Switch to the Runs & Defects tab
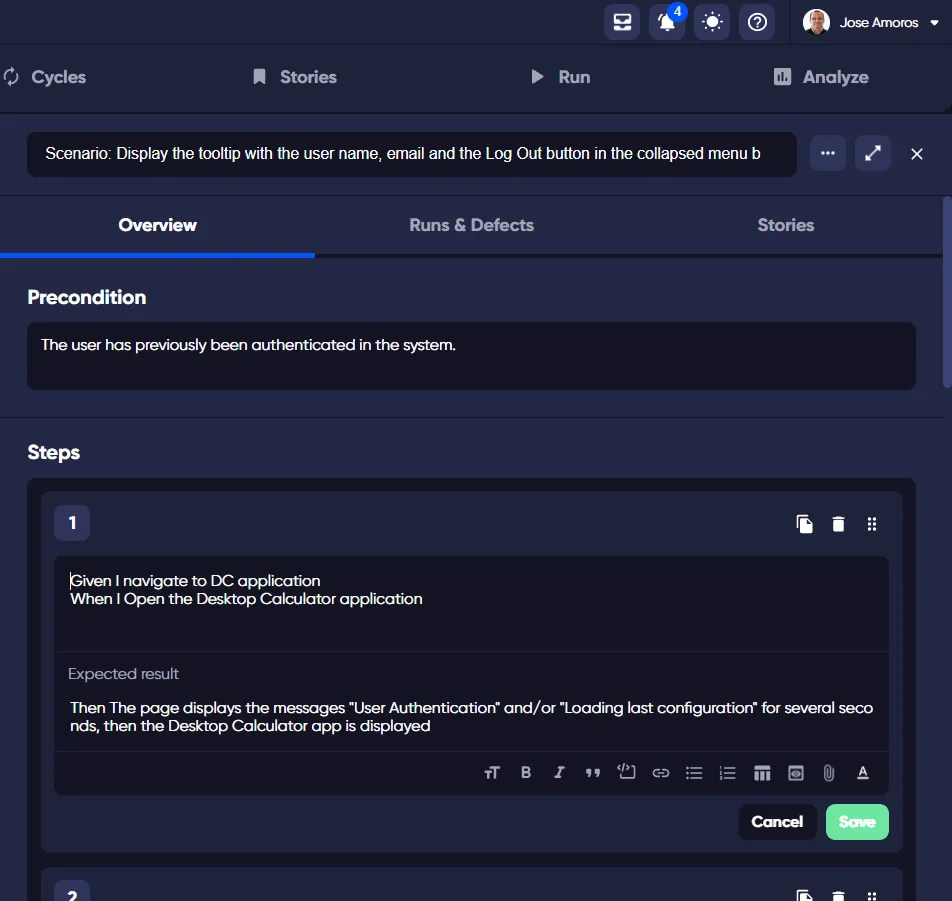952x901 pixels. (472, 225)
